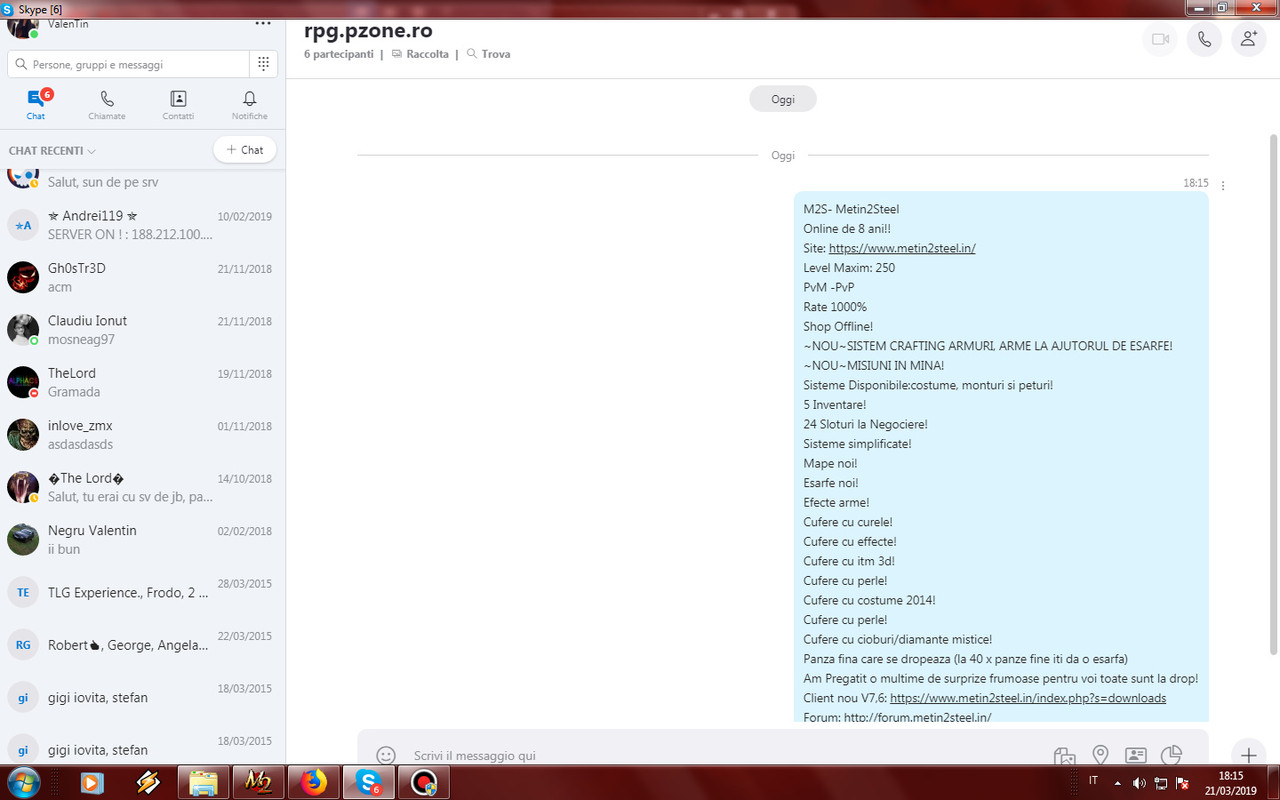Click the search field Persone, gruppi e messaggi
The width and height of the screenshot is (1280, 800).
(x=129, y=64)
